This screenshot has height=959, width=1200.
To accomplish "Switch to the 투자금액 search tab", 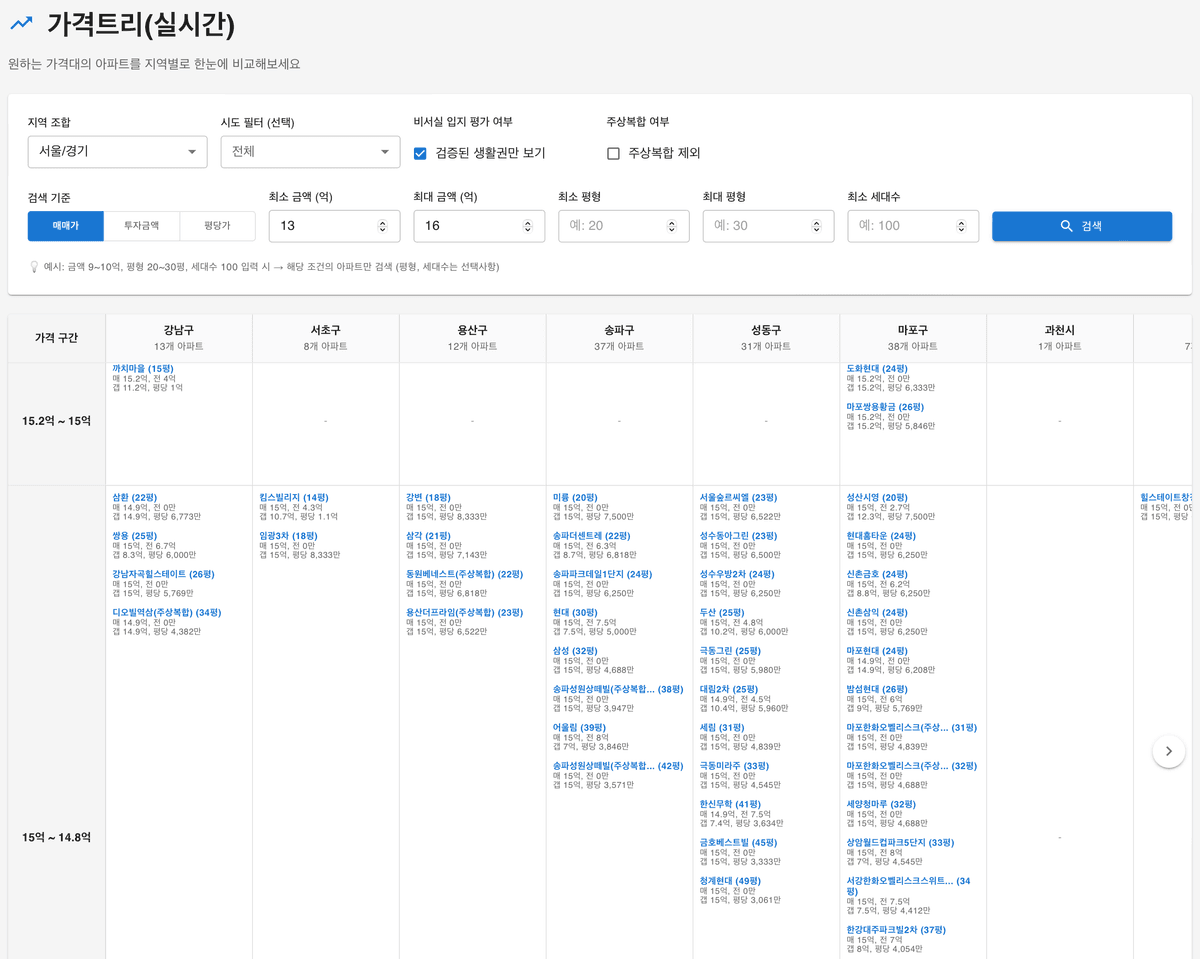I will tap(141, 226).
